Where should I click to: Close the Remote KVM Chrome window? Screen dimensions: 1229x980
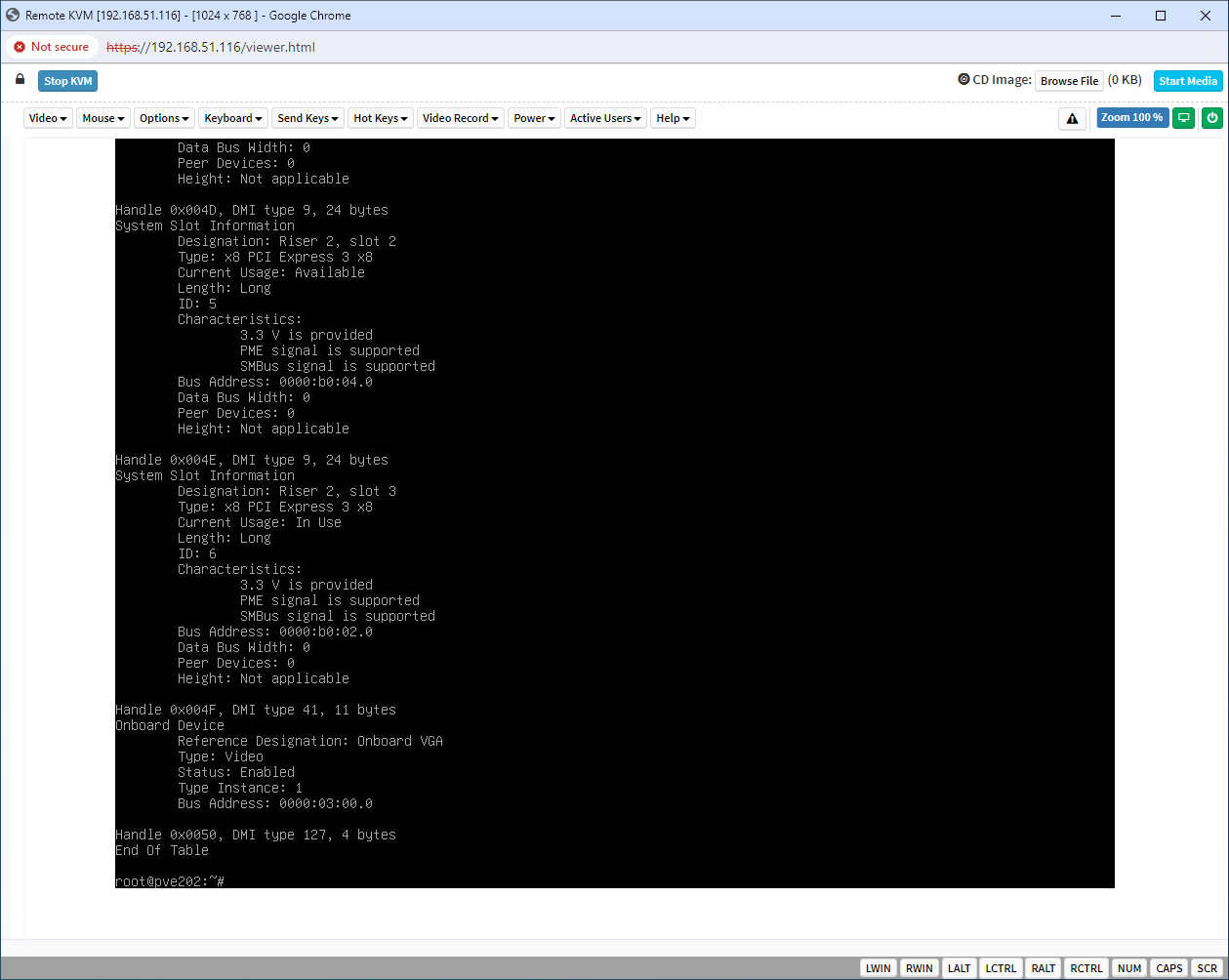point(1206,16)
